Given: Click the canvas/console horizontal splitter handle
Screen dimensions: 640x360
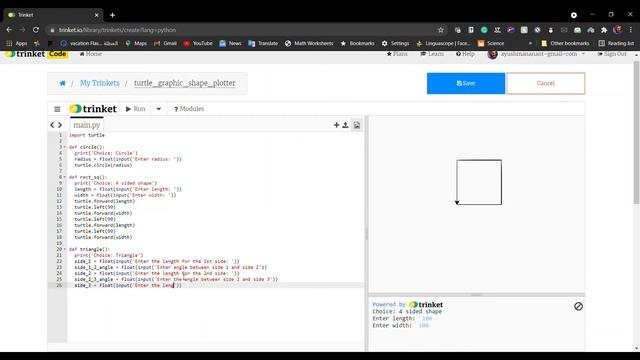Looking at the screenshot, I should [476, 294].
